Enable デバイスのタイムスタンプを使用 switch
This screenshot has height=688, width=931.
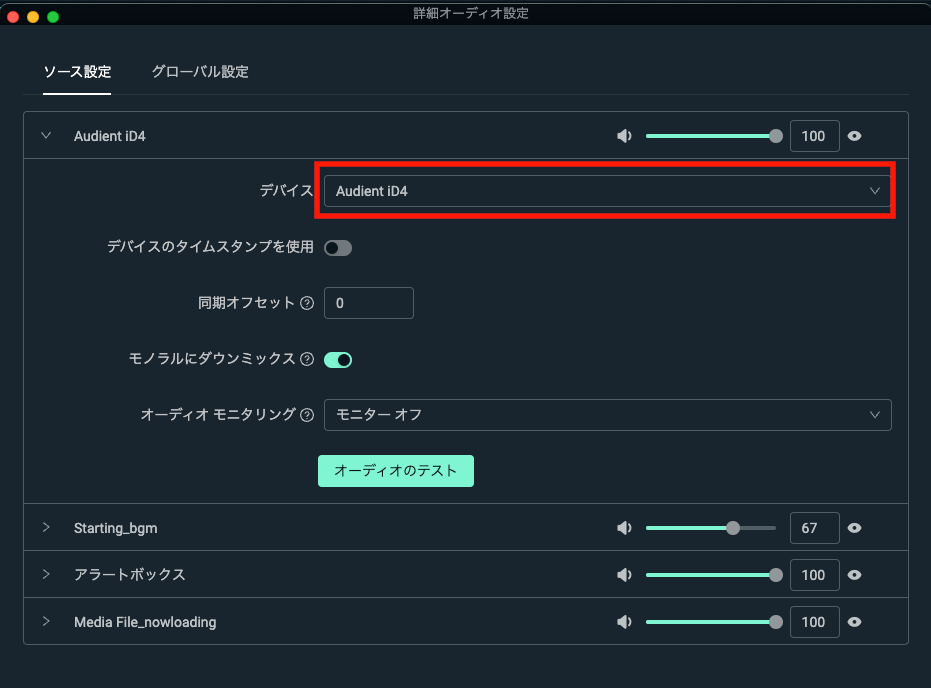pos(338,247)
